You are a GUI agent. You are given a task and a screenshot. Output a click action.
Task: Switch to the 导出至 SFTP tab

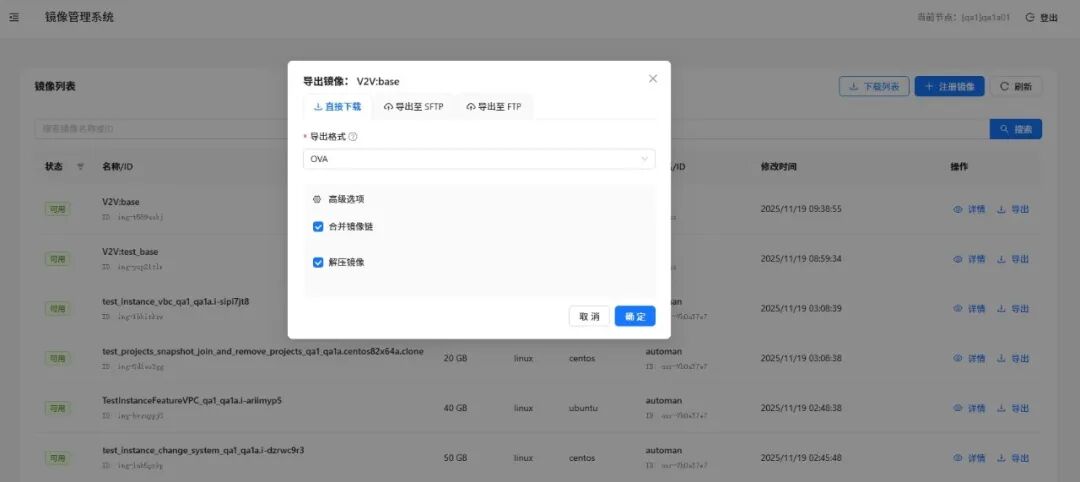[413, 106]
